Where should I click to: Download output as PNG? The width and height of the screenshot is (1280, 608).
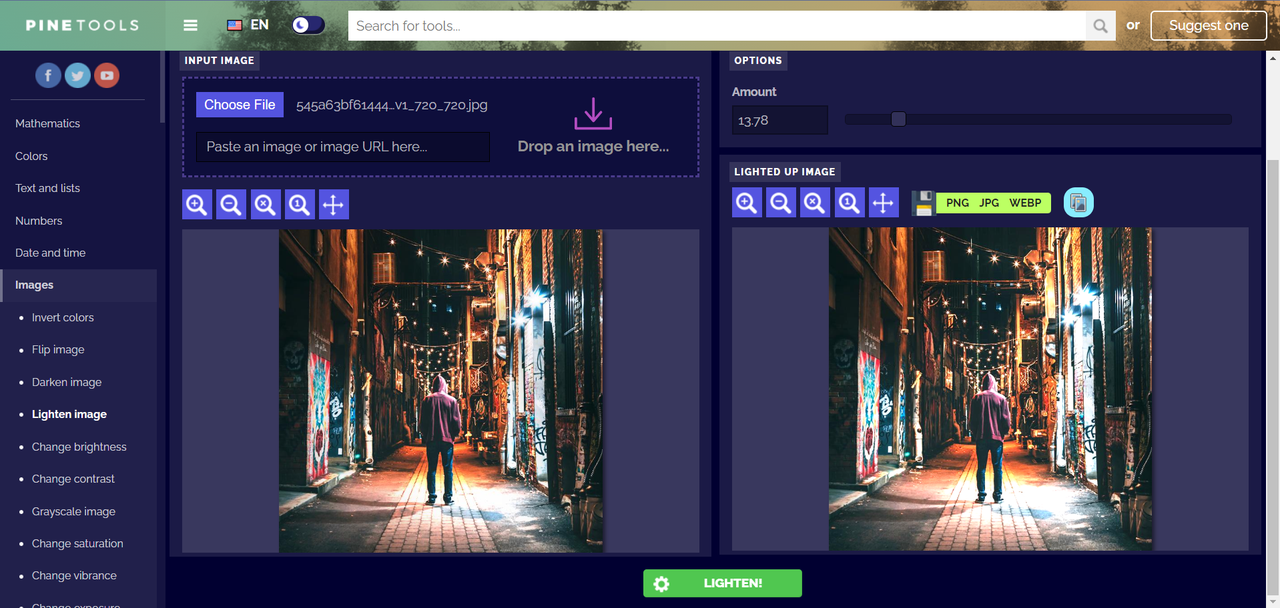[x=957, y=203]
